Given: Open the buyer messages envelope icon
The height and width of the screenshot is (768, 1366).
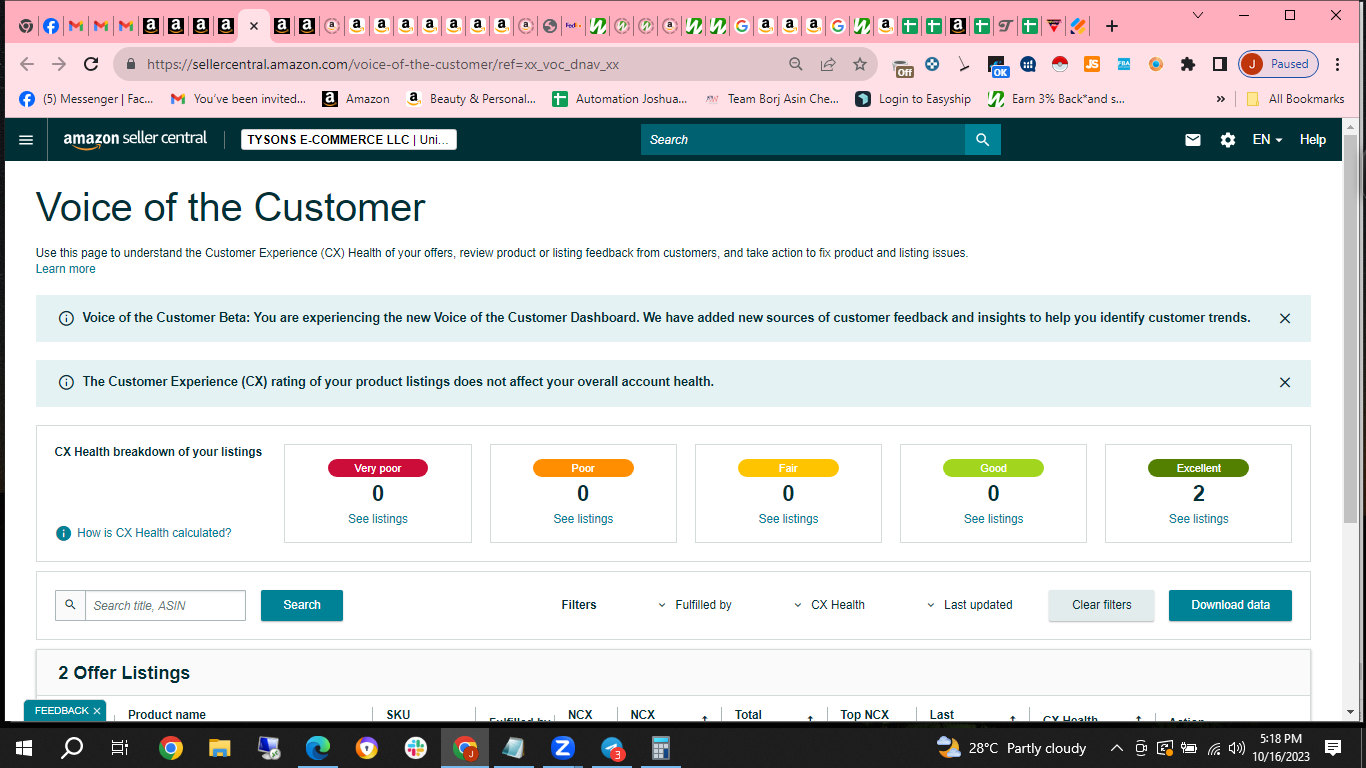Looking at the screenshot, I should point(1193,140).
